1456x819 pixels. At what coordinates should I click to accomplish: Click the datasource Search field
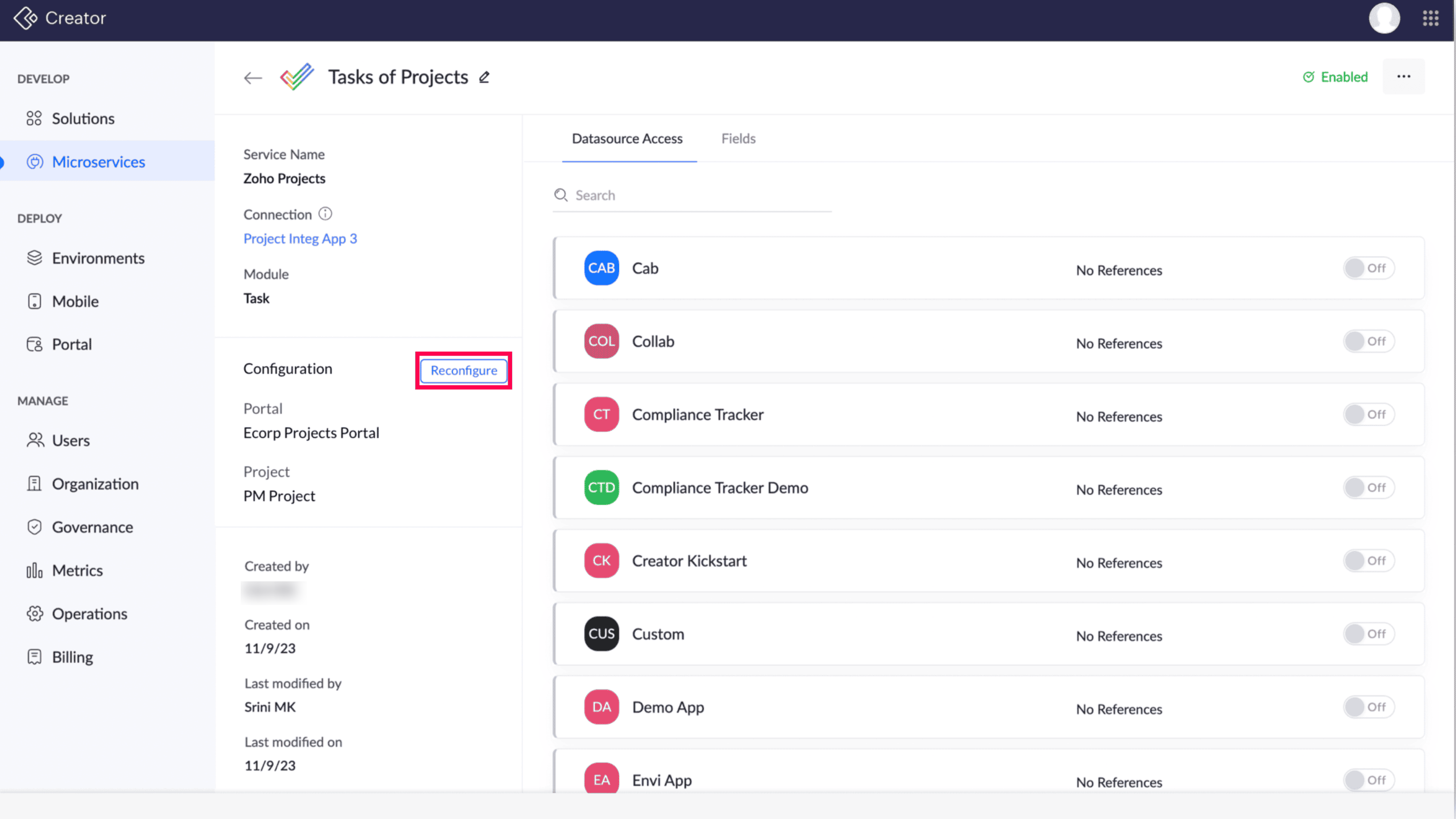(692, 196)
